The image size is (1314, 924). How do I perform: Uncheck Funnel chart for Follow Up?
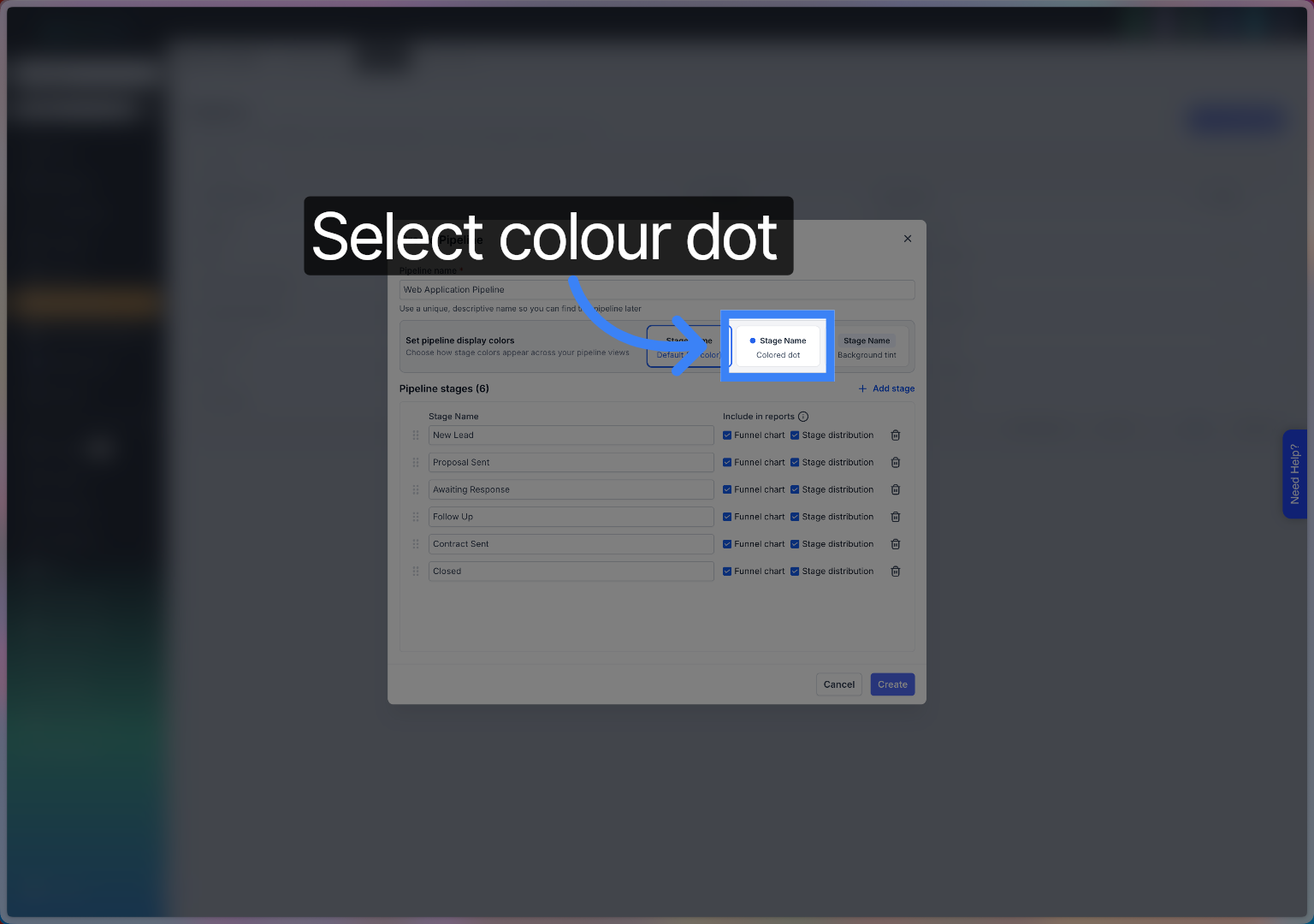pos(727,518)
